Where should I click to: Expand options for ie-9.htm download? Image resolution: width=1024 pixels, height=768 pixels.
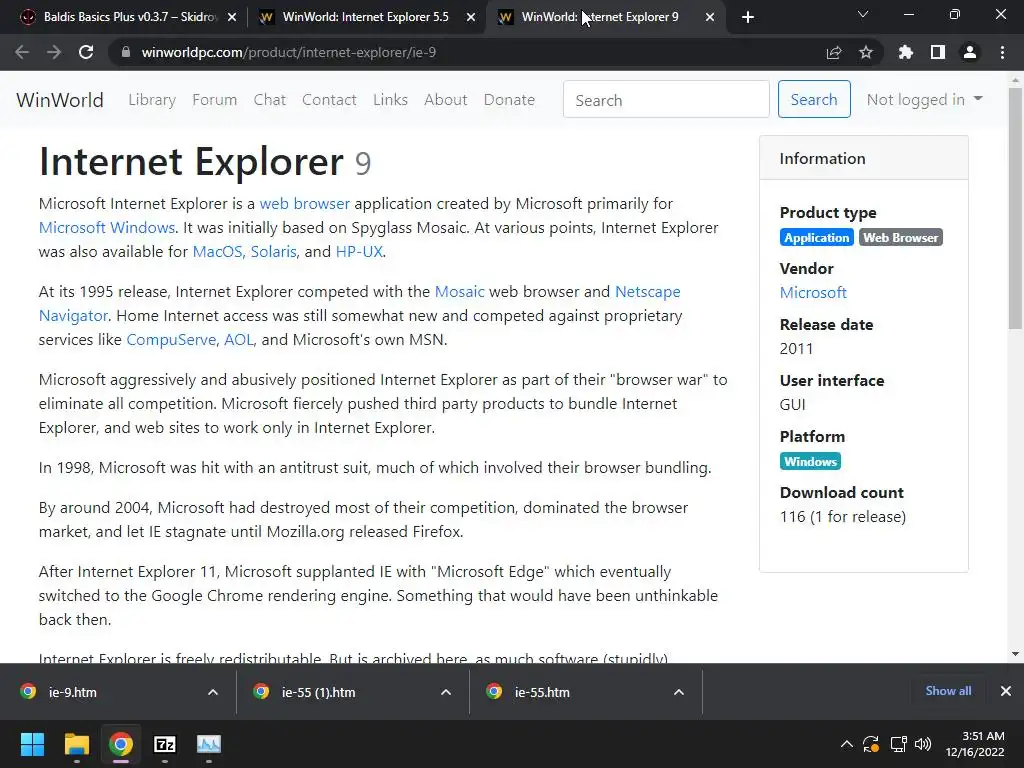point(213,692)
